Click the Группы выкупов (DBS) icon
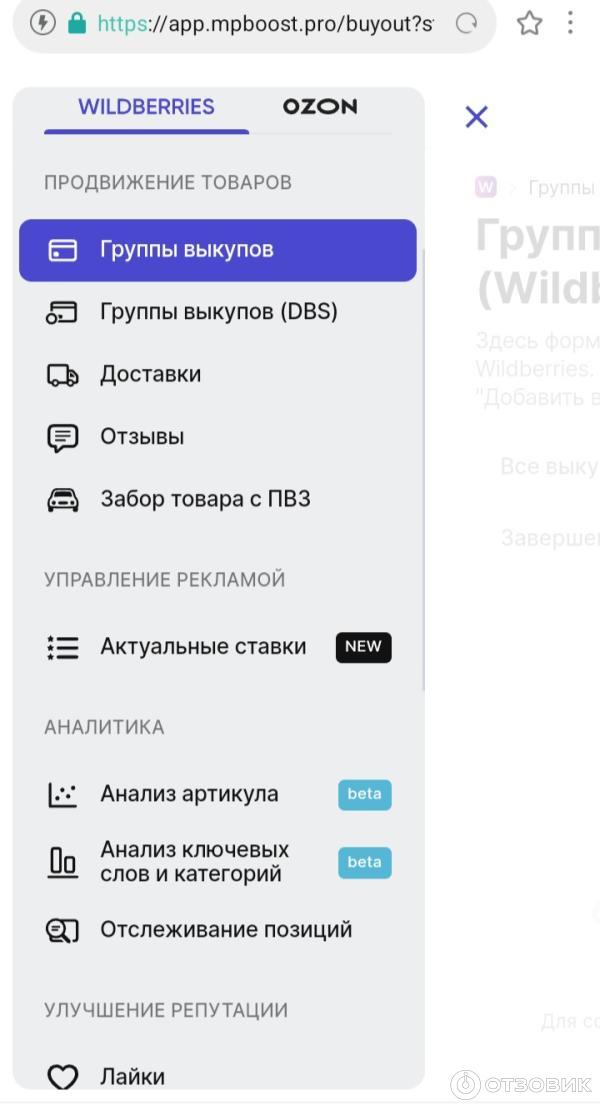The image size is (600, 1110). (x=62, y=312)
